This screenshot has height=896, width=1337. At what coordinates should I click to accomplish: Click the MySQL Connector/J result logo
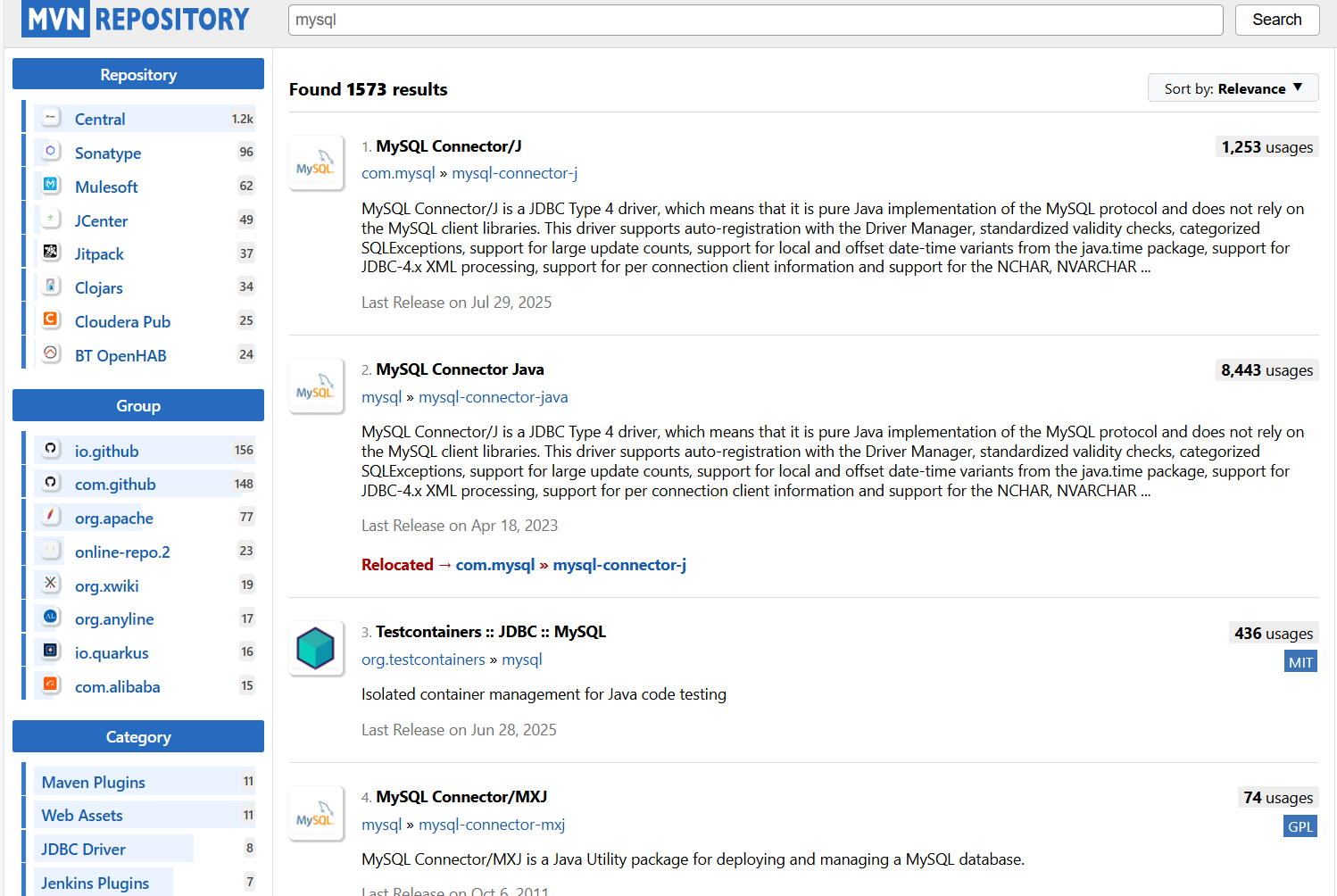point(316,163)
